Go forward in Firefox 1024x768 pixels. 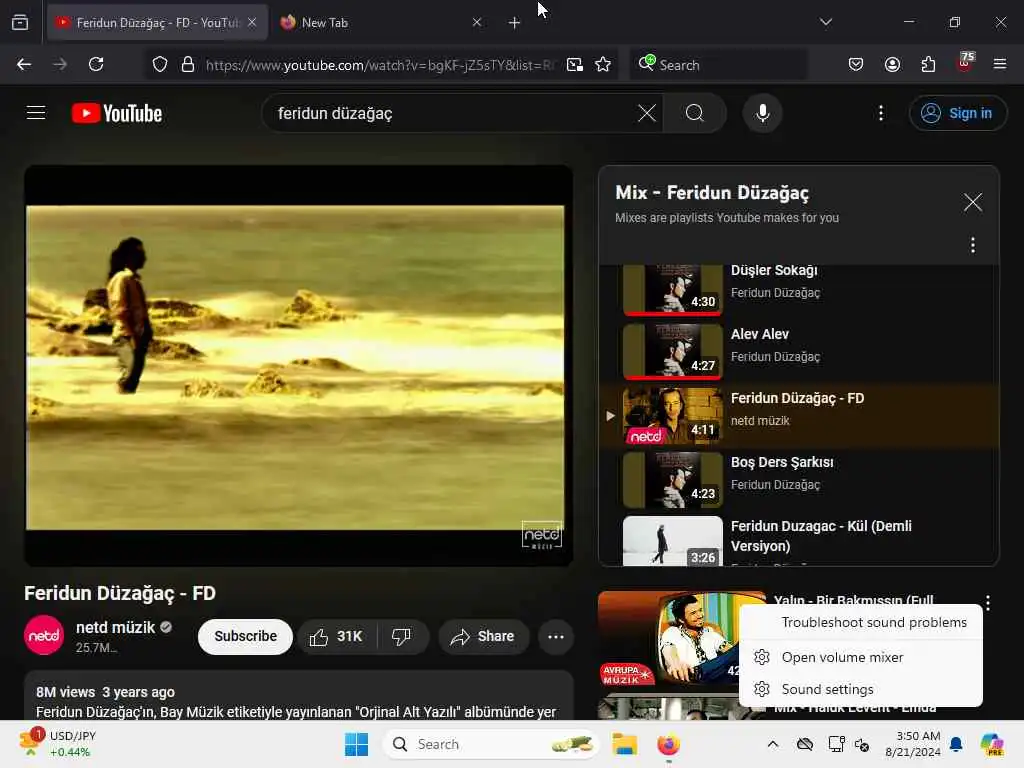(60, 64)
